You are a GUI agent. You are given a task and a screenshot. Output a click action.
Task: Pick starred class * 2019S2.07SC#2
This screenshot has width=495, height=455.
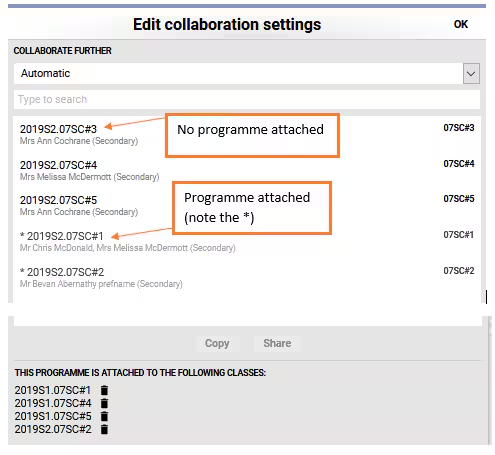point(247,277)
